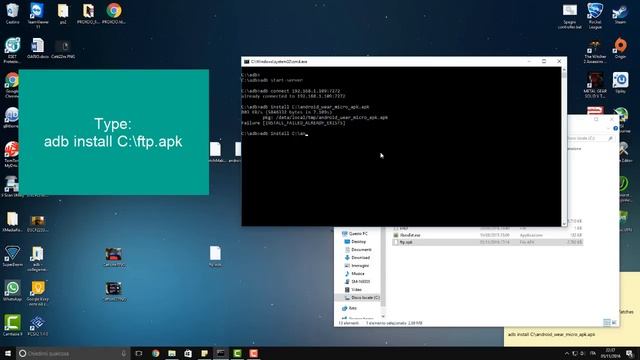Open the lower video thumbnail file on the desktop
The height and width of the screenshot is (360, 640).
click(114, 291)
